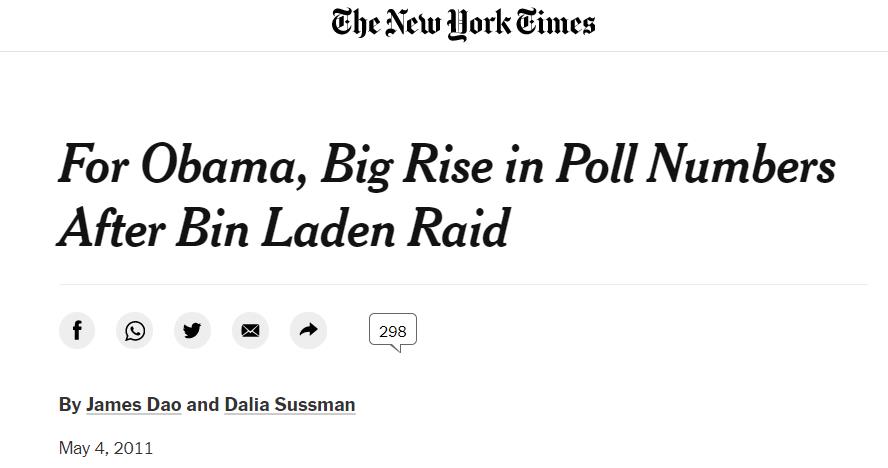The image size is (888, 468).
Task: Click the May 4, 2011 publication date
Action: (x=106, y=448)
